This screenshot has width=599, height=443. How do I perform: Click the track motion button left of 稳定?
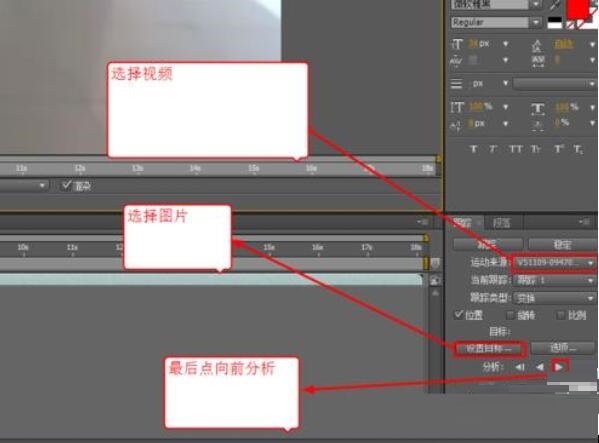coord(488,244)
